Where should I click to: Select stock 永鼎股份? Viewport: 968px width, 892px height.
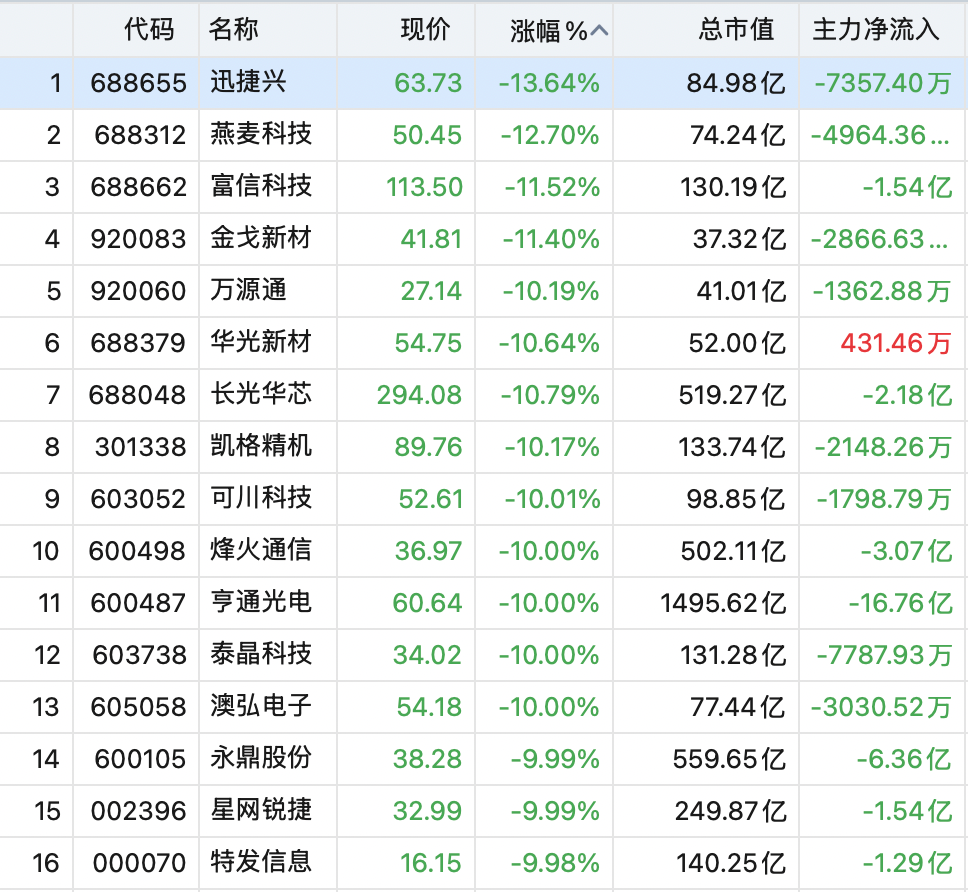pos(261,758)
